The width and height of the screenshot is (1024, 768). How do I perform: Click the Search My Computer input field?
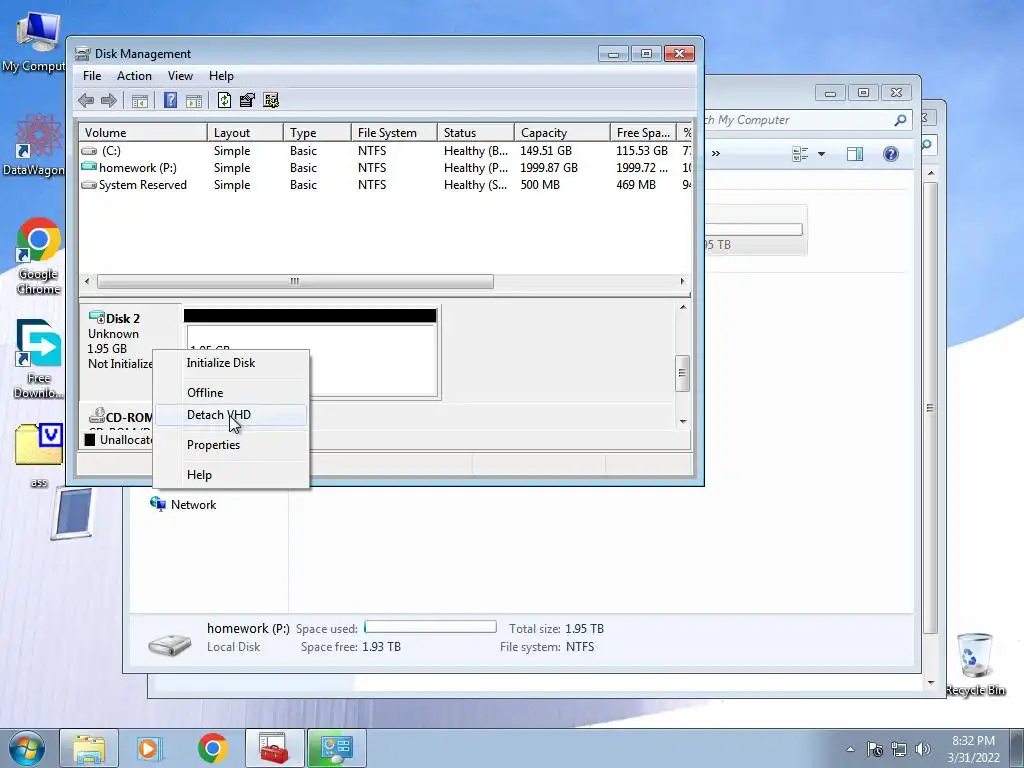pyautogui.click(x=798, y=120)
